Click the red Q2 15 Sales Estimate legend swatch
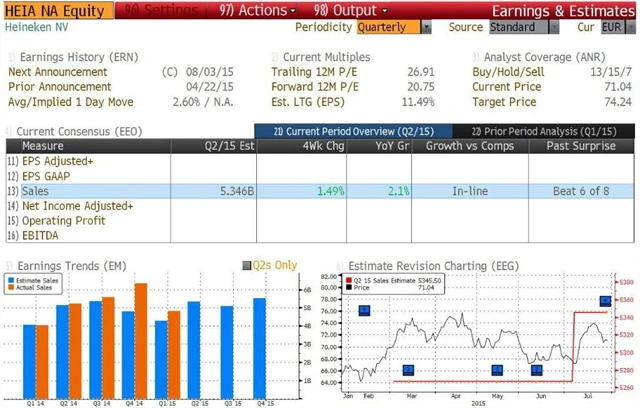The height and width of the screenshot is (408, 640). pyautogui.click(x=349, y=281)
